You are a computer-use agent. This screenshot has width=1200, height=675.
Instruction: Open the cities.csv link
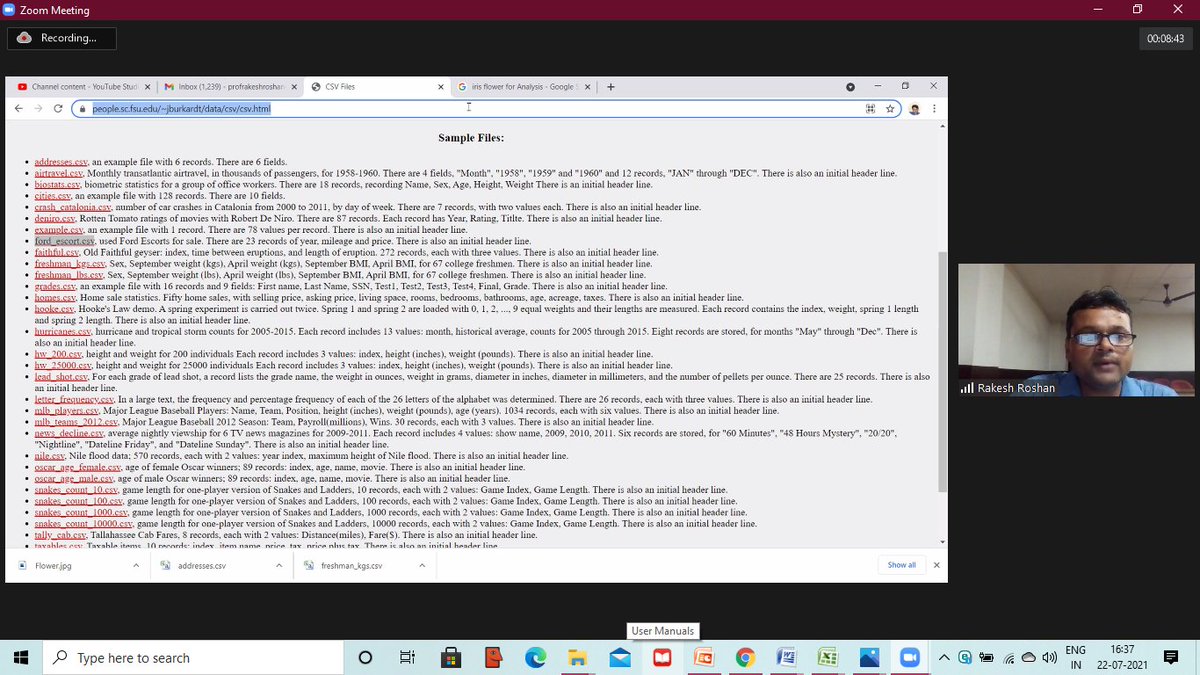pos(52,196)
